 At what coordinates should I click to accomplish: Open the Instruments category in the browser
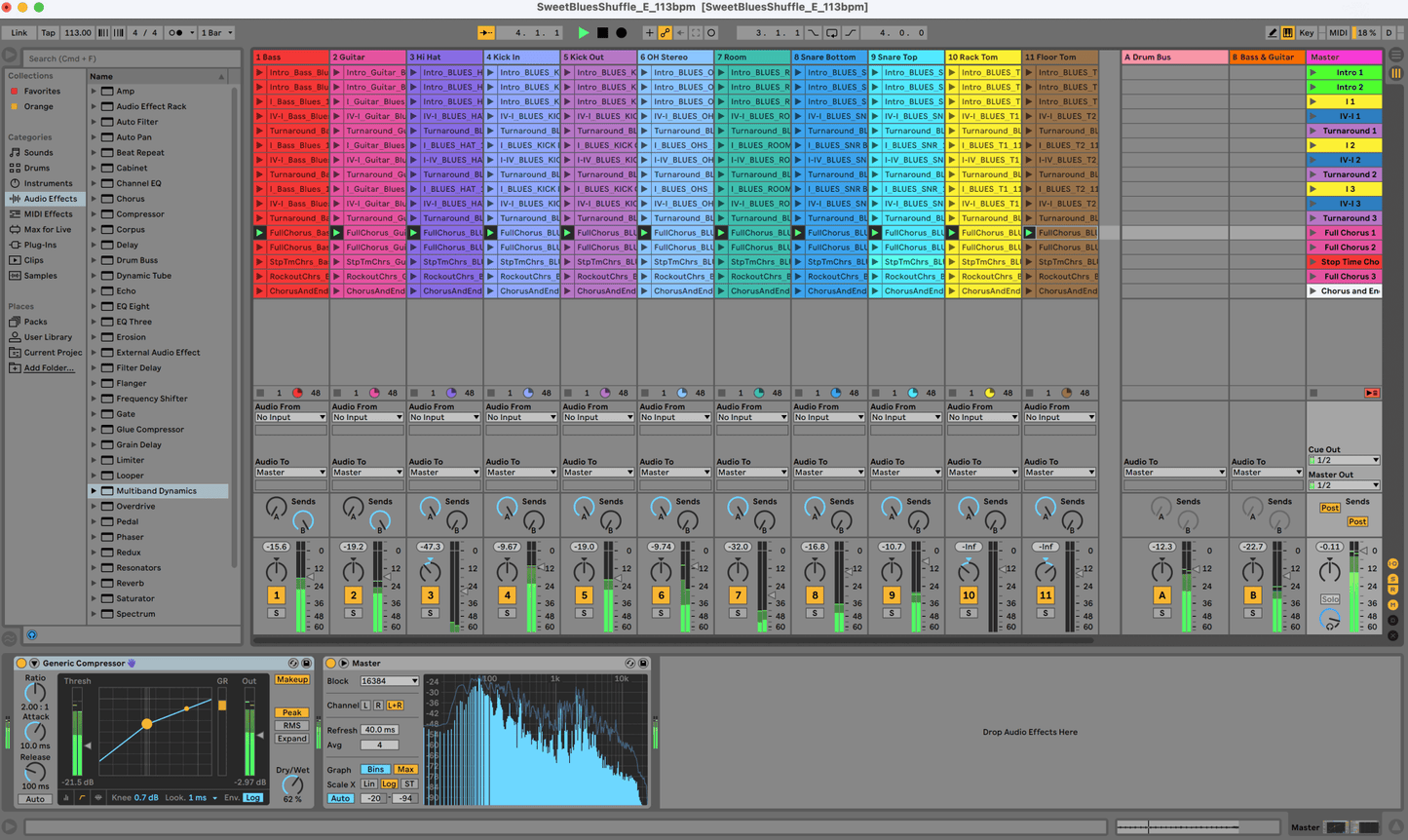[48, 183]
